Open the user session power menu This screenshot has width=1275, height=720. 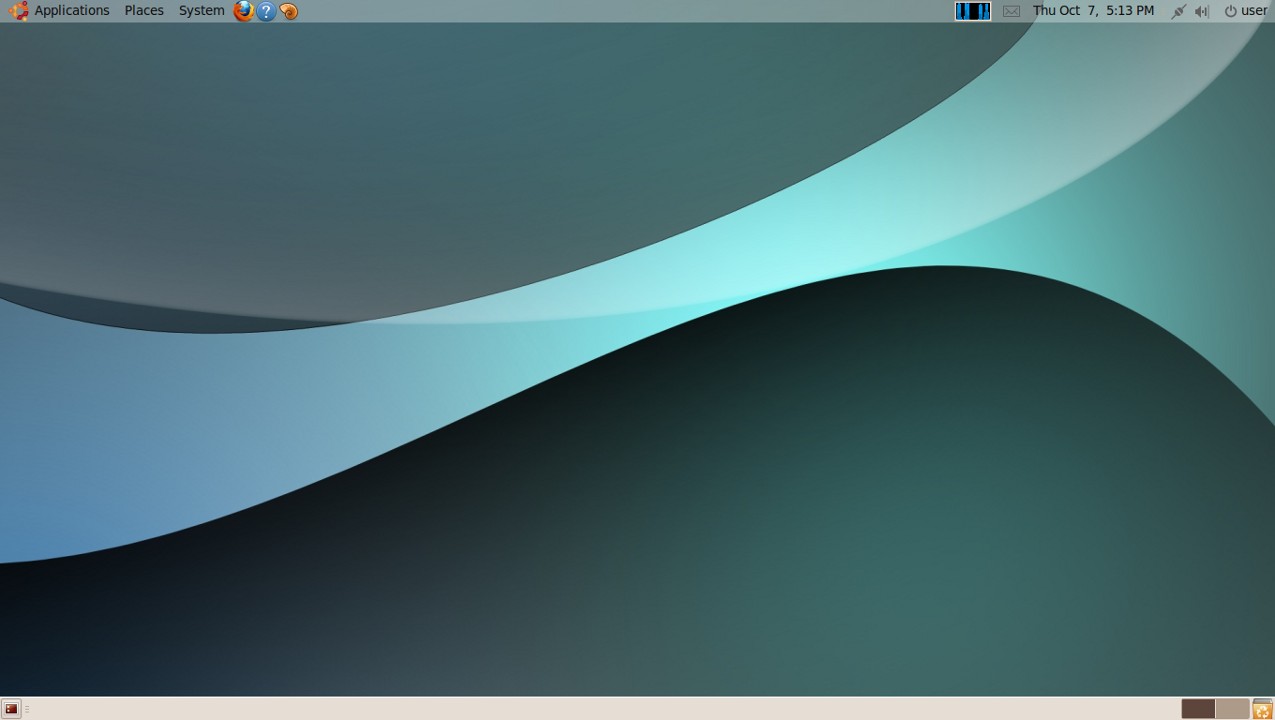1245,11
